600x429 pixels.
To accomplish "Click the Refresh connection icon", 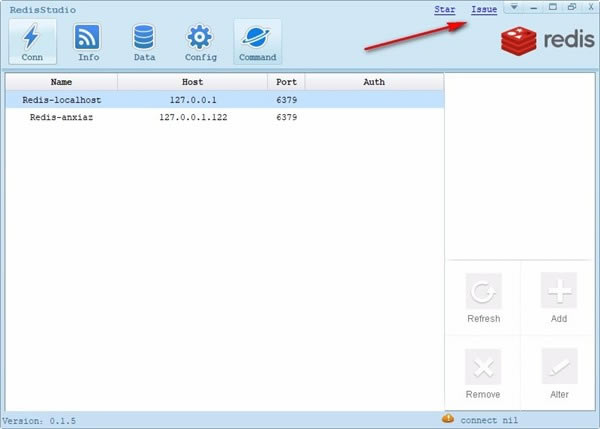I will 483,291.
